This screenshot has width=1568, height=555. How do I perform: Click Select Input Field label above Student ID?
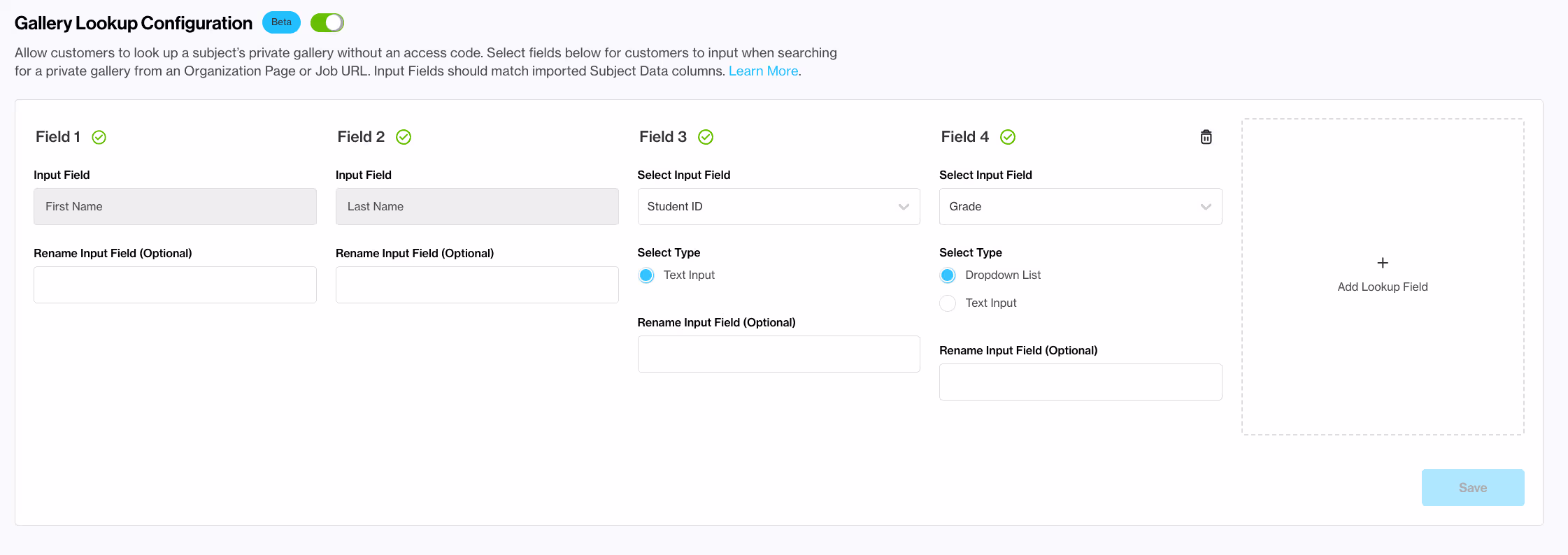(x=684, y=175)
